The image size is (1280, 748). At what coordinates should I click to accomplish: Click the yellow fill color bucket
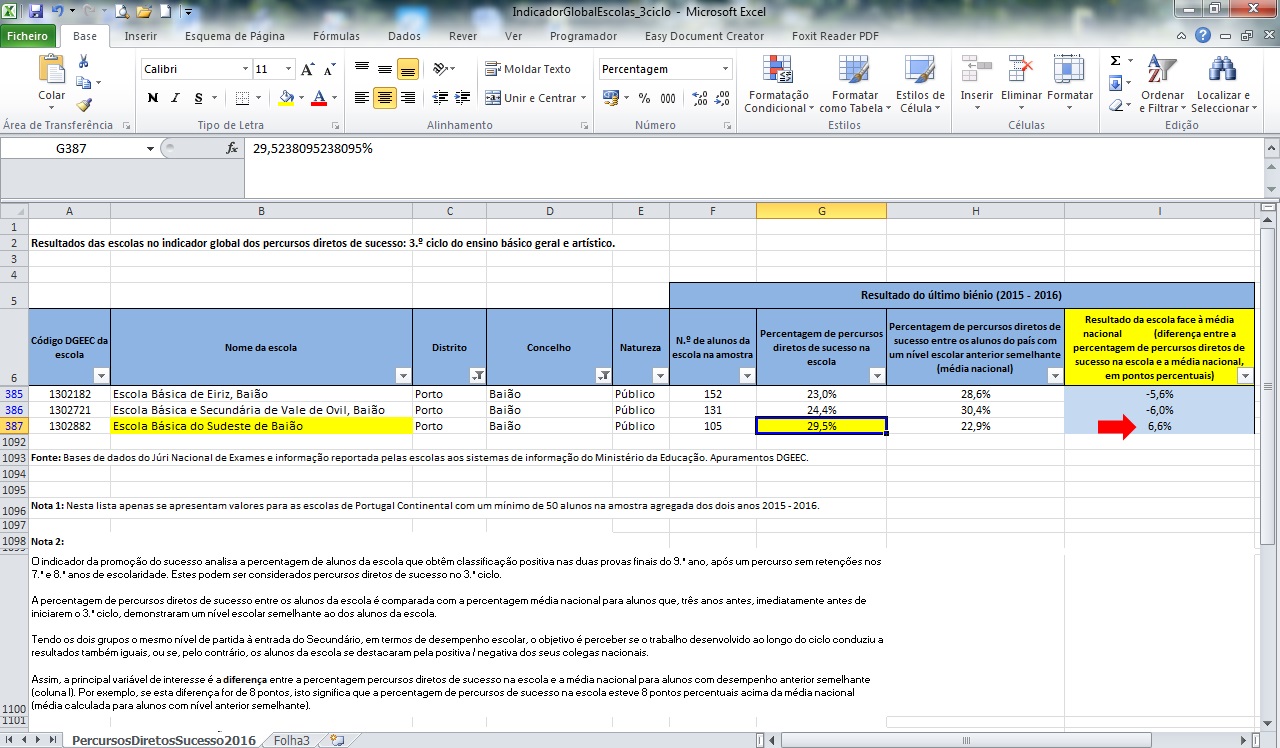coord(287,98)
